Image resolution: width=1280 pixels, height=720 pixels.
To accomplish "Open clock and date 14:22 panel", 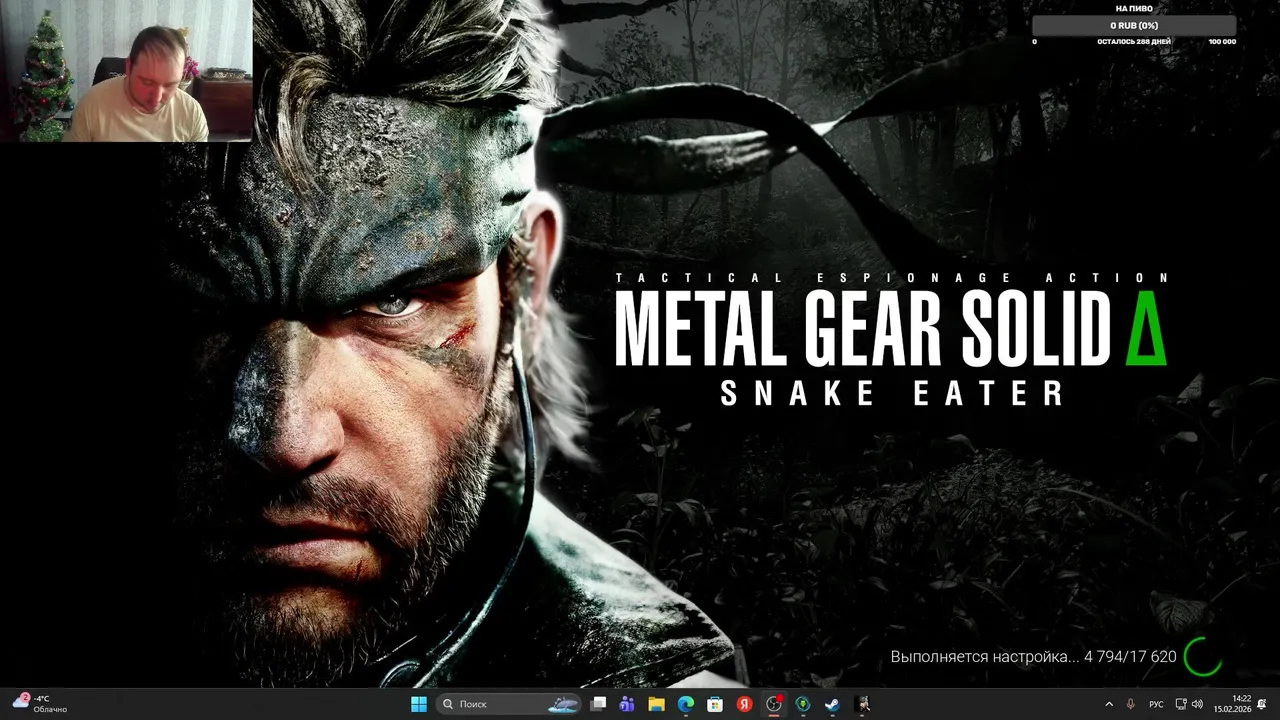I will pos(1233,704).
